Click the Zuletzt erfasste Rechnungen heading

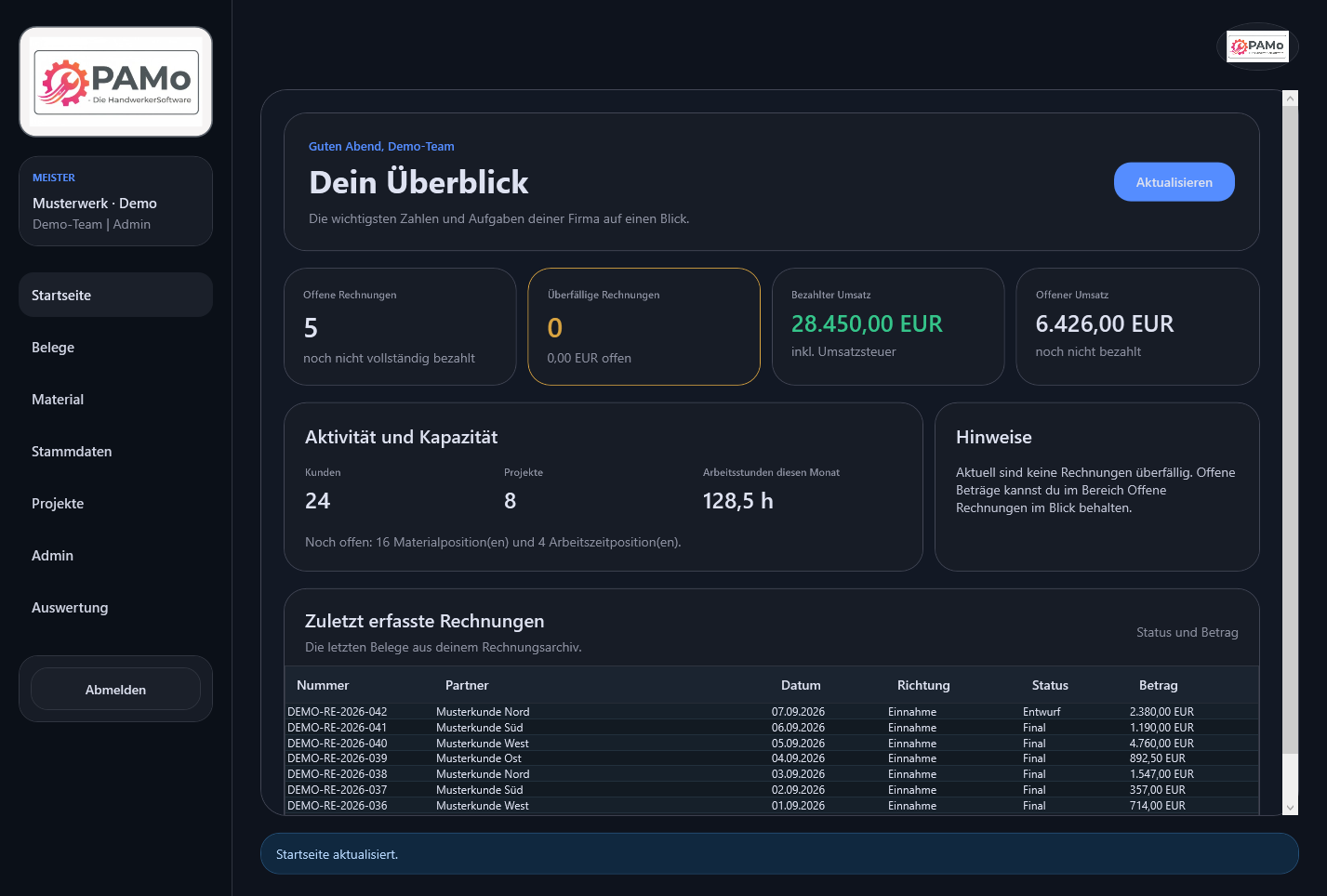point(425,621)
